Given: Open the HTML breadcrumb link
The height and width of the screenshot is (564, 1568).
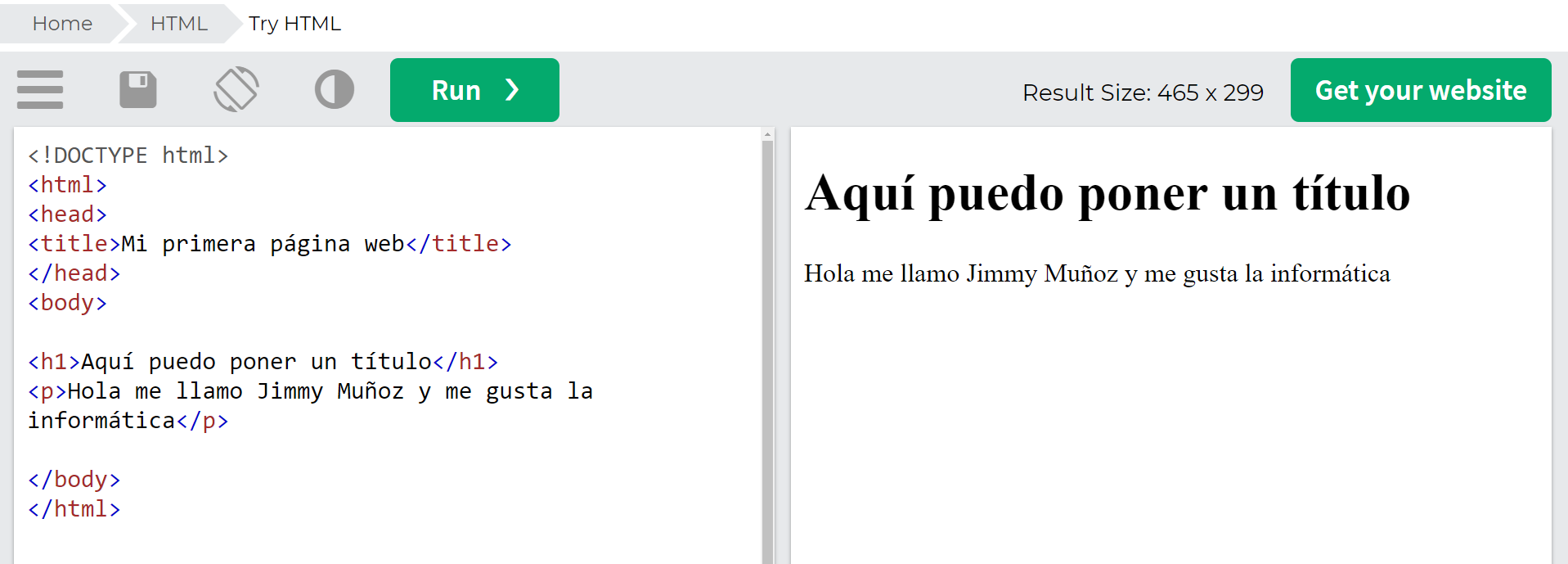Looking at the screenshot, I should pos(178,23).
